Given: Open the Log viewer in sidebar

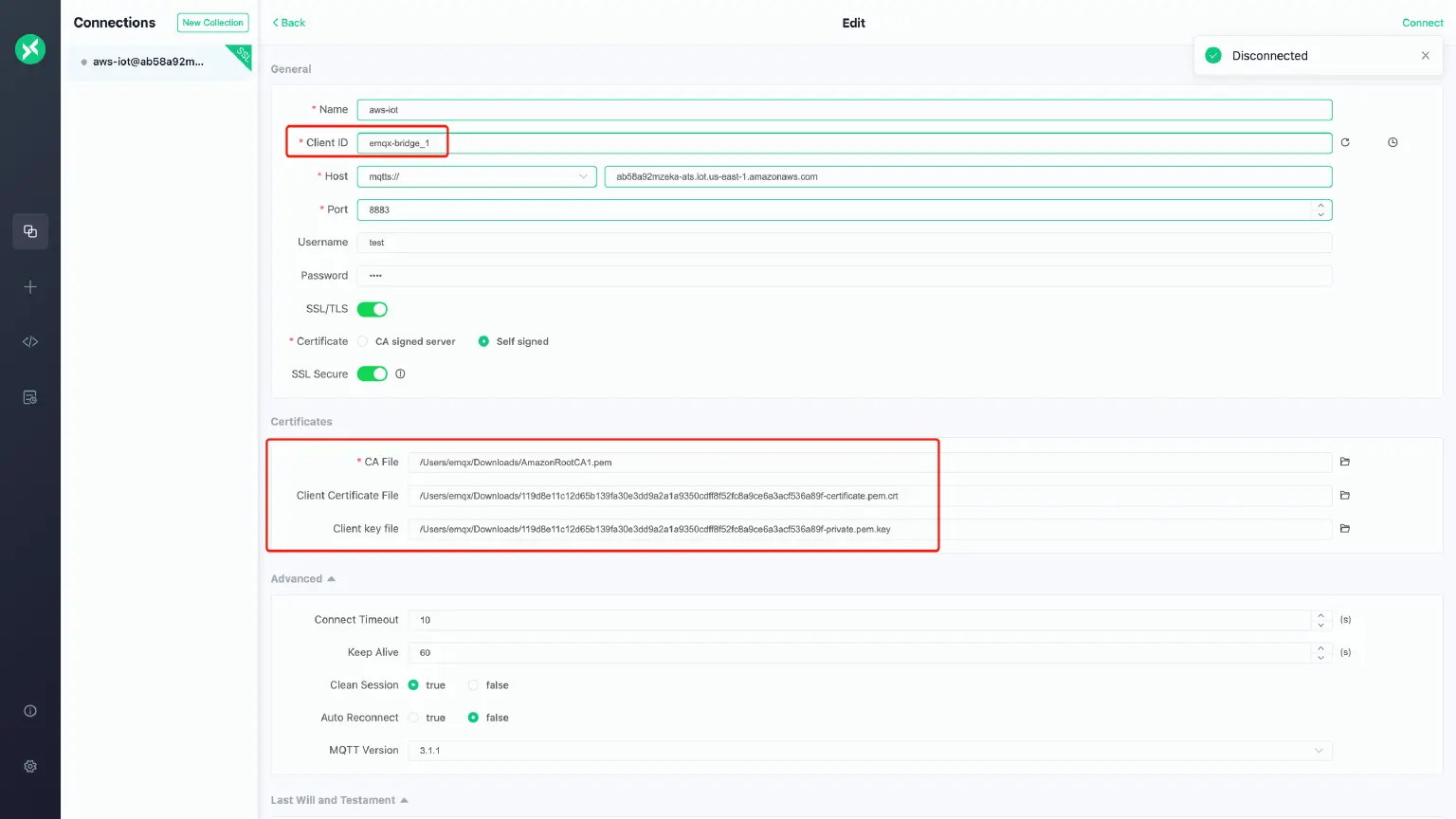Looking at the screenshot, I should [x=29, y=397].
